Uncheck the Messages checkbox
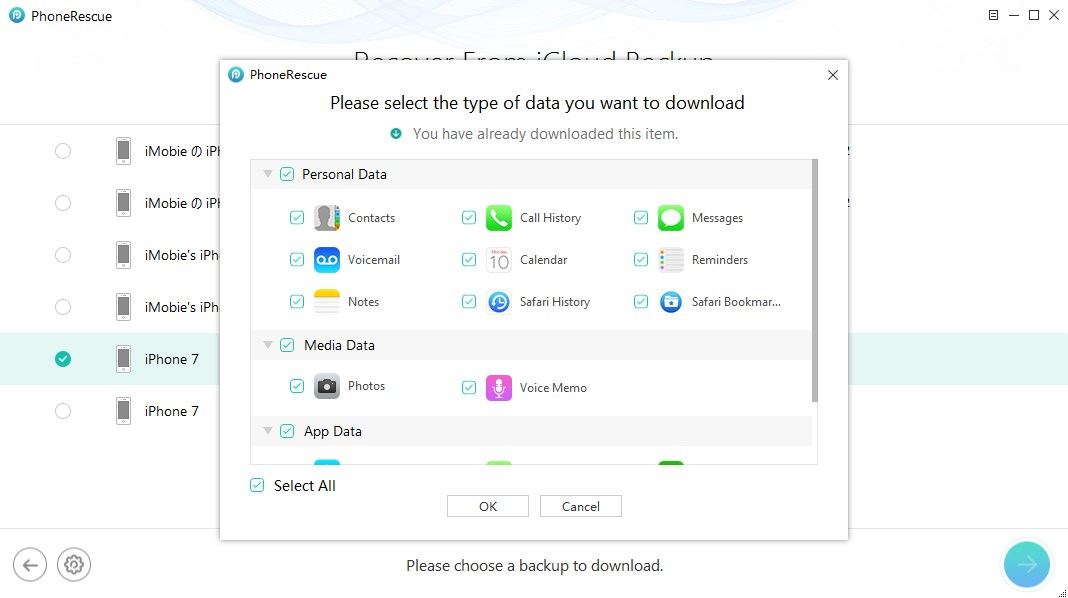Viewport: 1068px width, 598px height. pyautogui.click(x=641, y=218)
